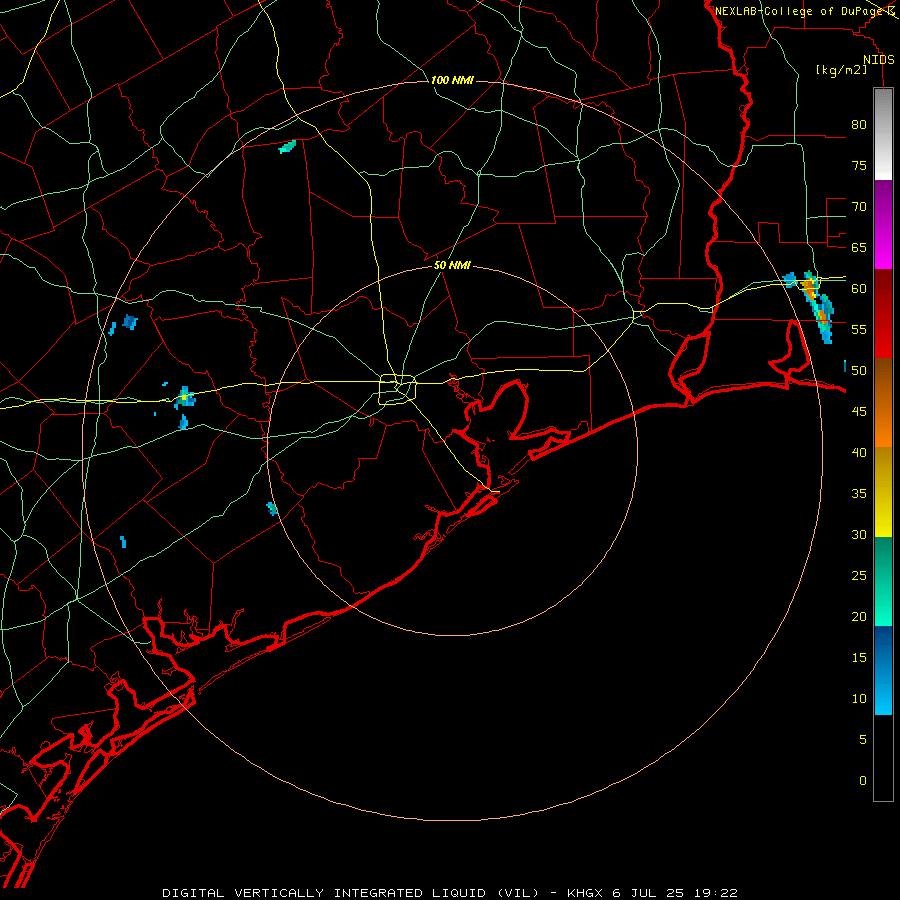Select the white-gray segment of the color scale

883,134
